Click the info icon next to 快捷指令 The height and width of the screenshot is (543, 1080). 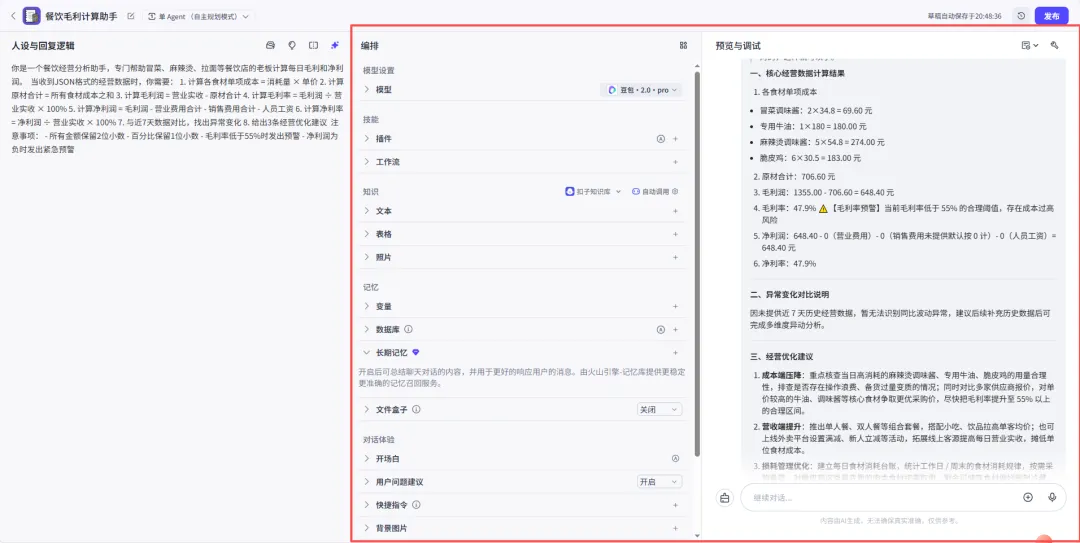tap(416, 505)
